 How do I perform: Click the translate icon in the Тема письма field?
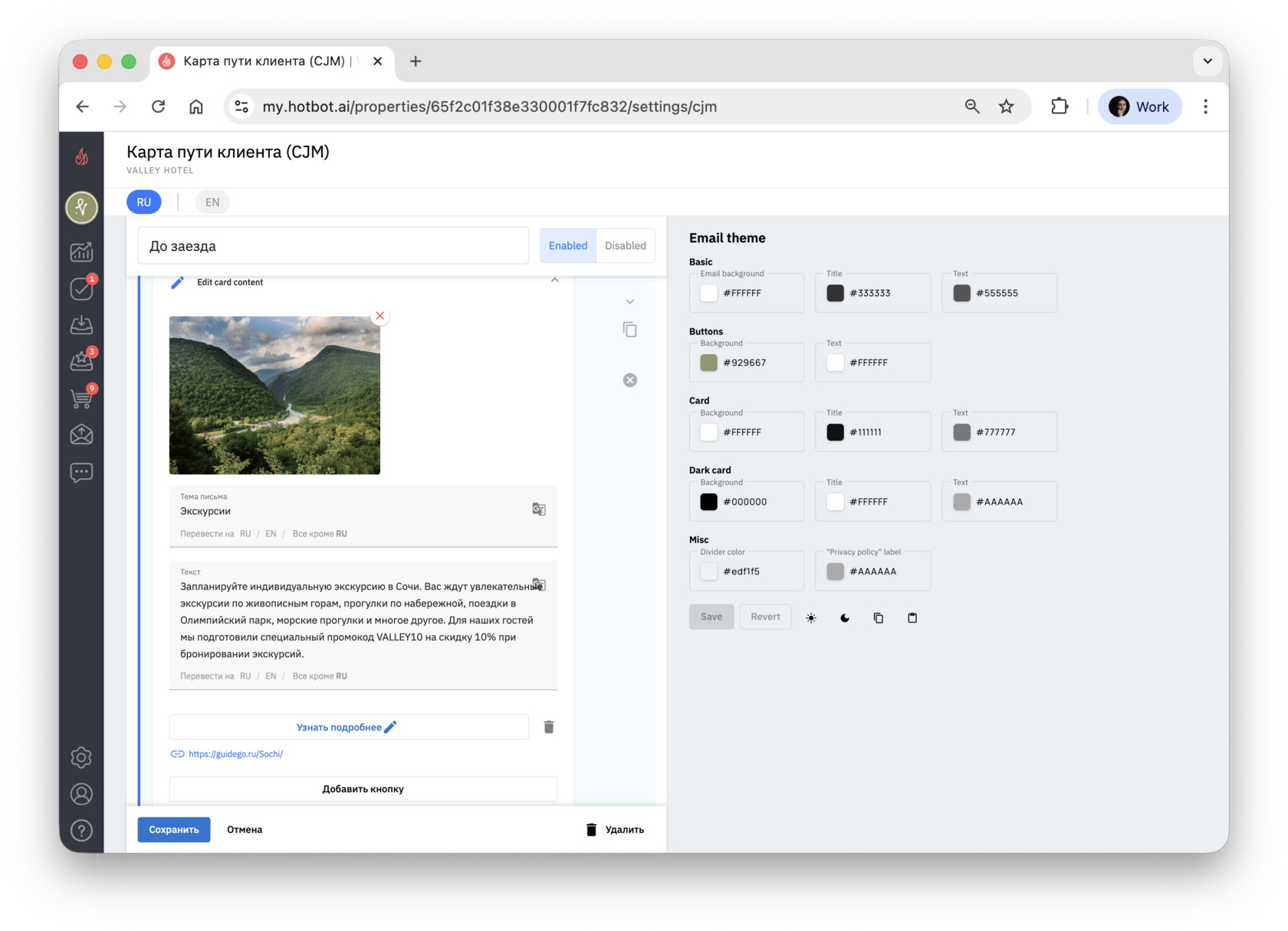pyautogui.click(x=539, y=509)
